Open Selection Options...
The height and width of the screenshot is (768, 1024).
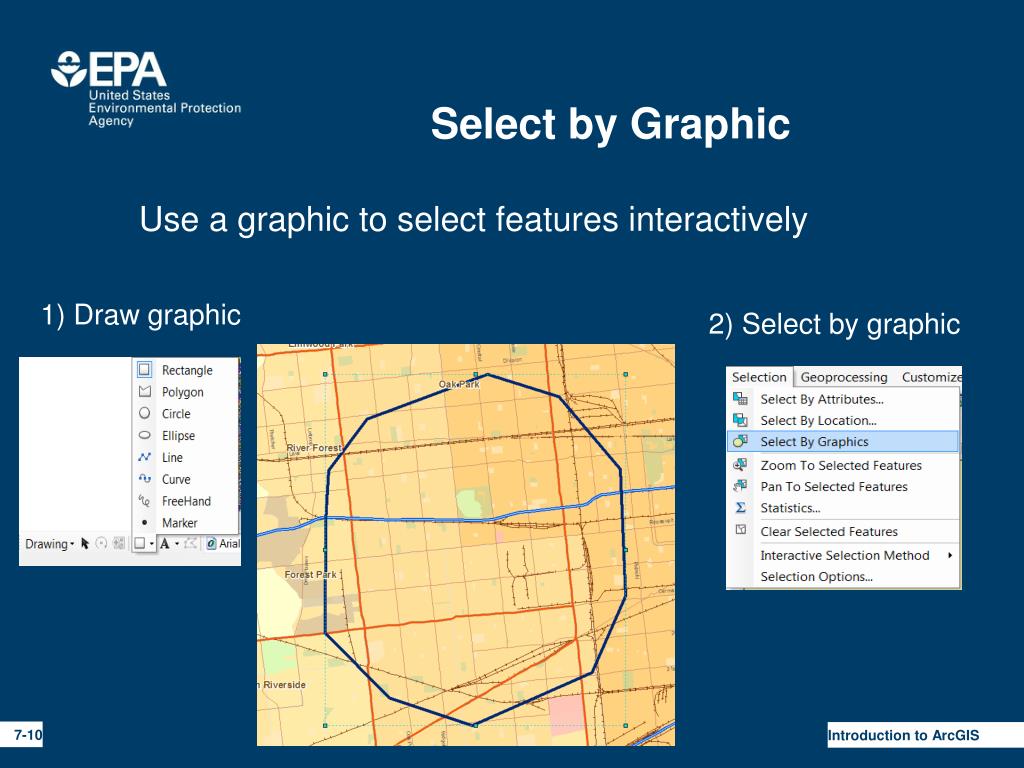pyautogui.click(x=843, y=577)
